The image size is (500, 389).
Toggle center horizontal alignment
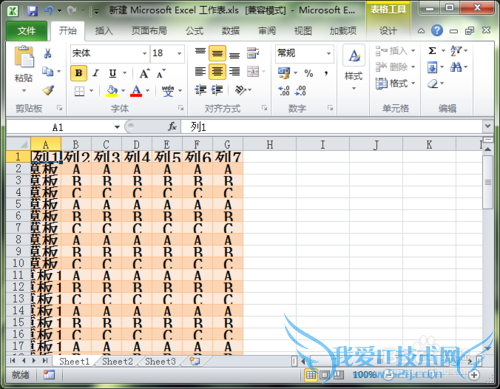coord(217,71)
